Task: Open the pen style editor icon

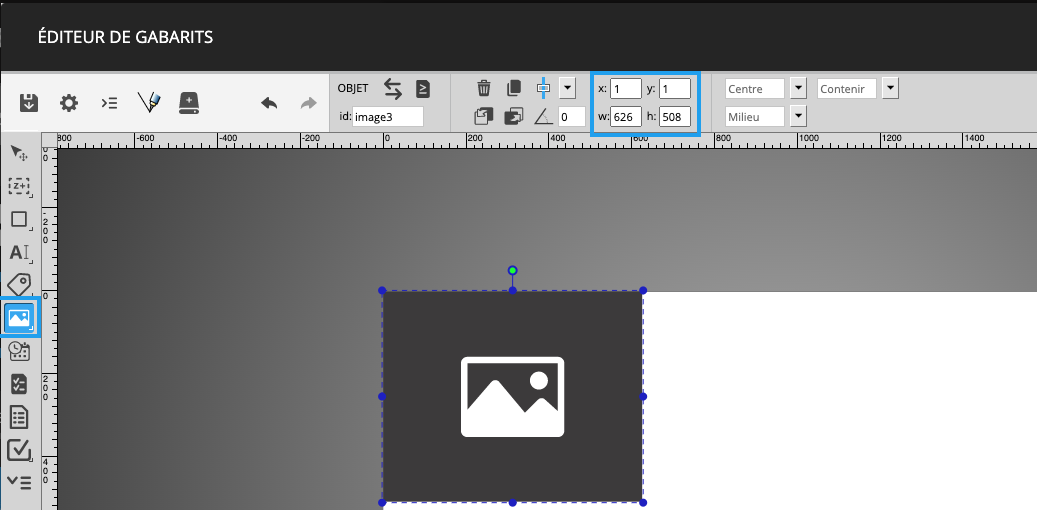Action: click(149, 103)
